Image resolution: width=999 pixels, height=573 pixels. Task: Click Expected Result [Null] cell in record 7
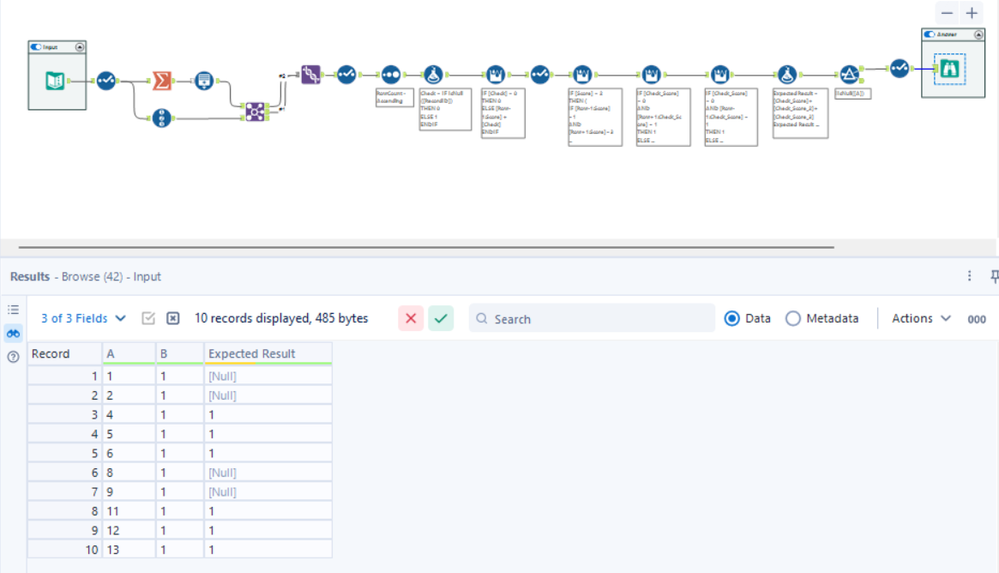[x=268, y=492]
